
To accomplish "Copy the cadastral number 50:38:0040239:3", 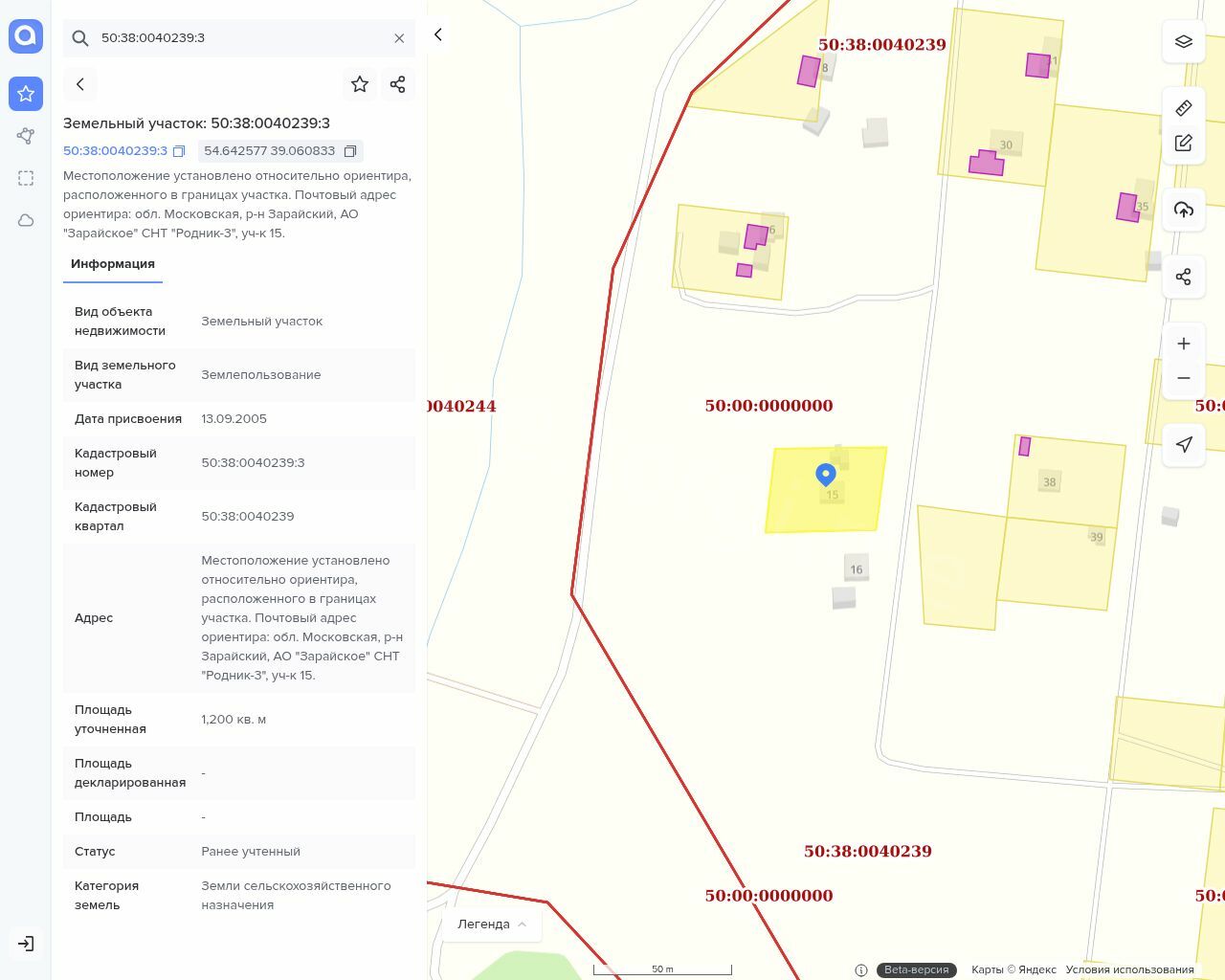I will pyautogui.click(x=179, y=151).
